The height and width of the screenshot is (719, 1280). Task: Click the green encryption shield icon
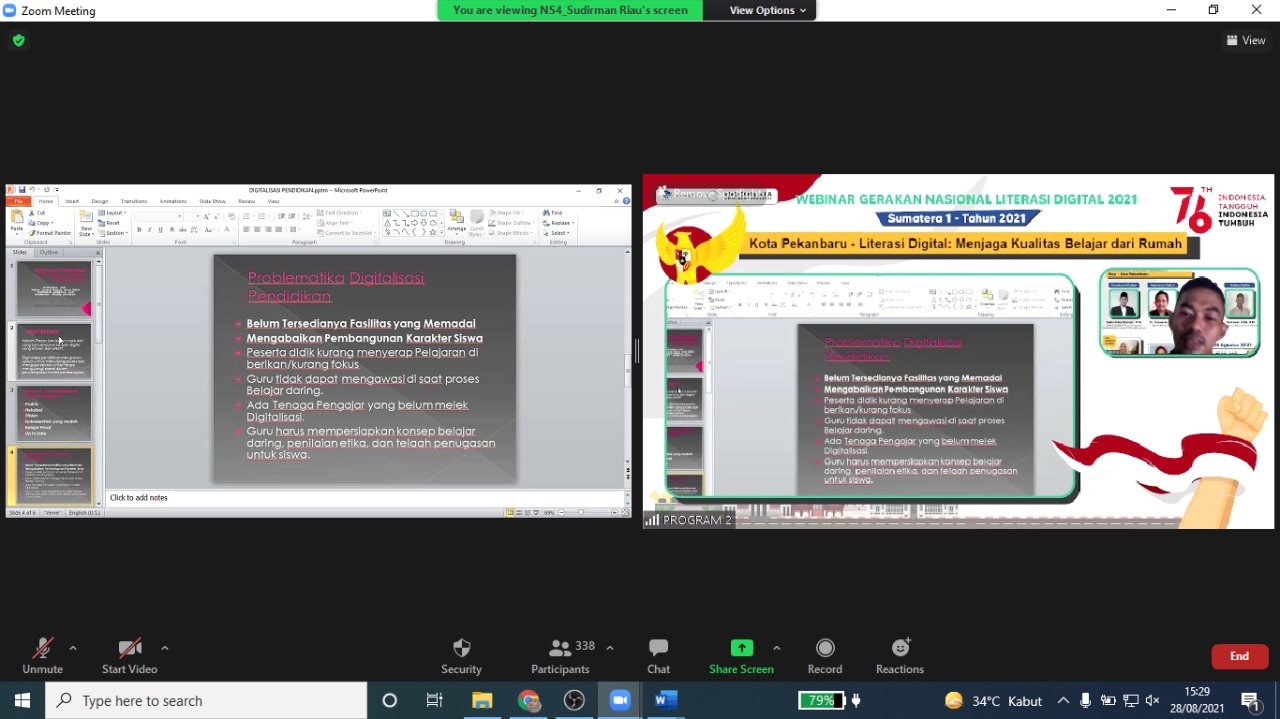click(18, 41)
